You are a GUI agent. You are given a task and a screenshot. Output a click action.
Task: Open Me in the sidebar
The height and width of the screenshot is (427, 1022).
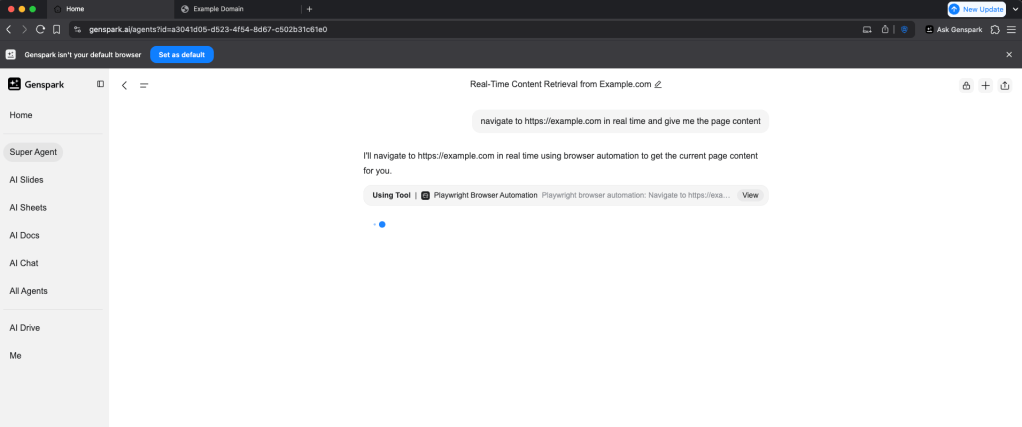click(x=16, y=356)
